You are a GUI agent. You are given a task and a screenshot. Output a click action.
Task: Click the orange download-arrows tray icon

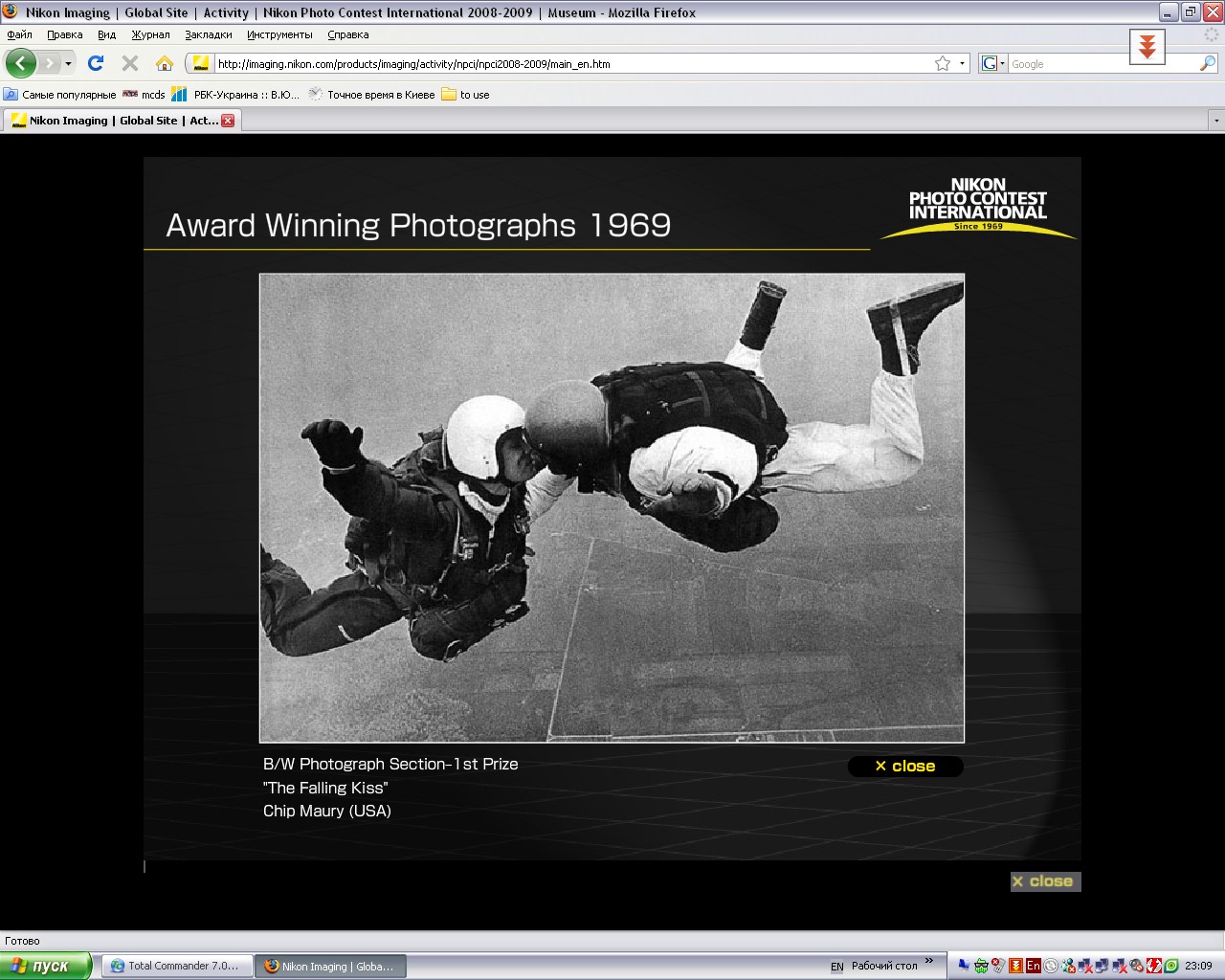pyautogui.click(x=1015, y=966)
